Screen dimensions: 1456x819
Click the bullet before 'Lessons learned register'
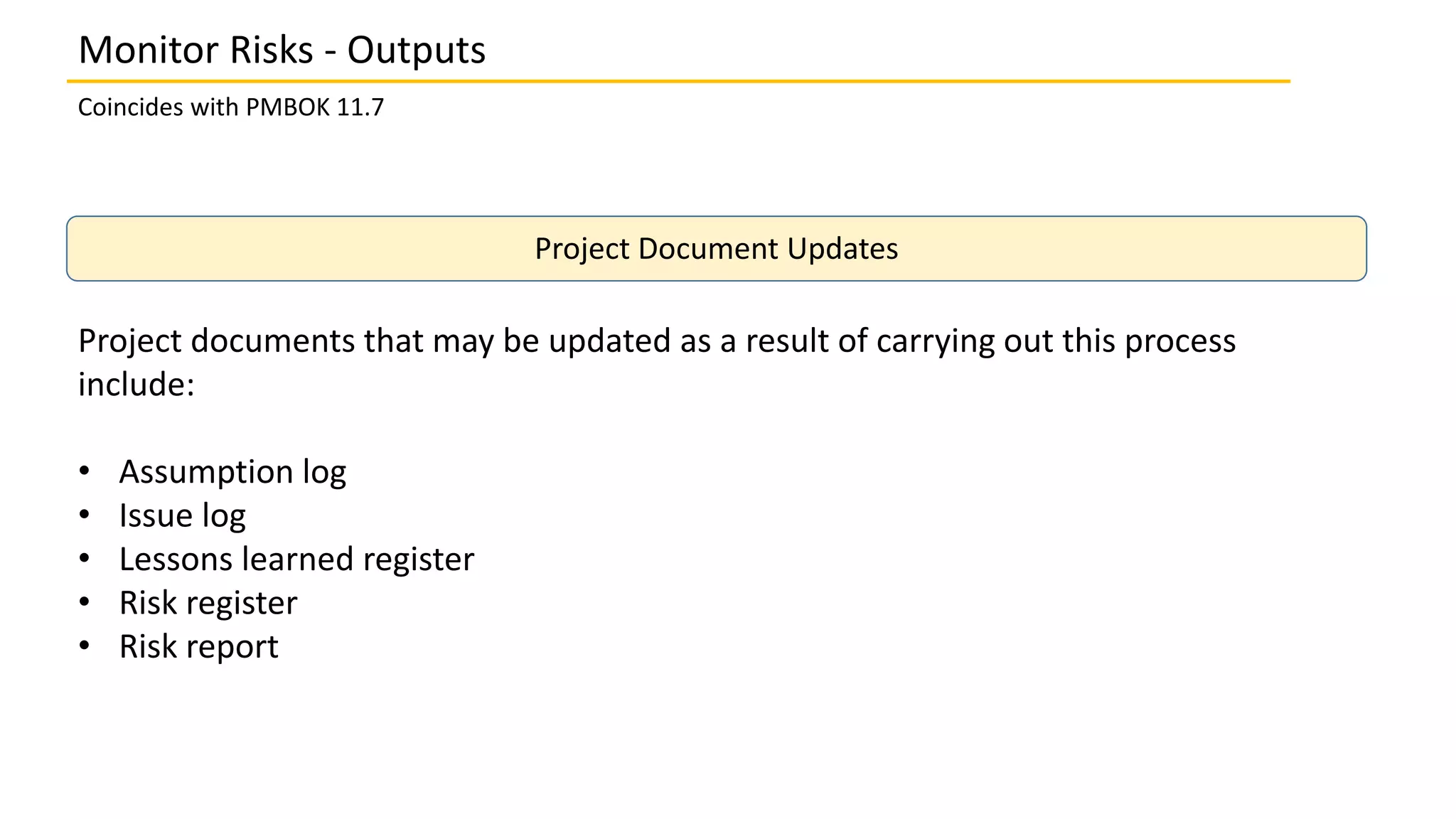(85, 558)
